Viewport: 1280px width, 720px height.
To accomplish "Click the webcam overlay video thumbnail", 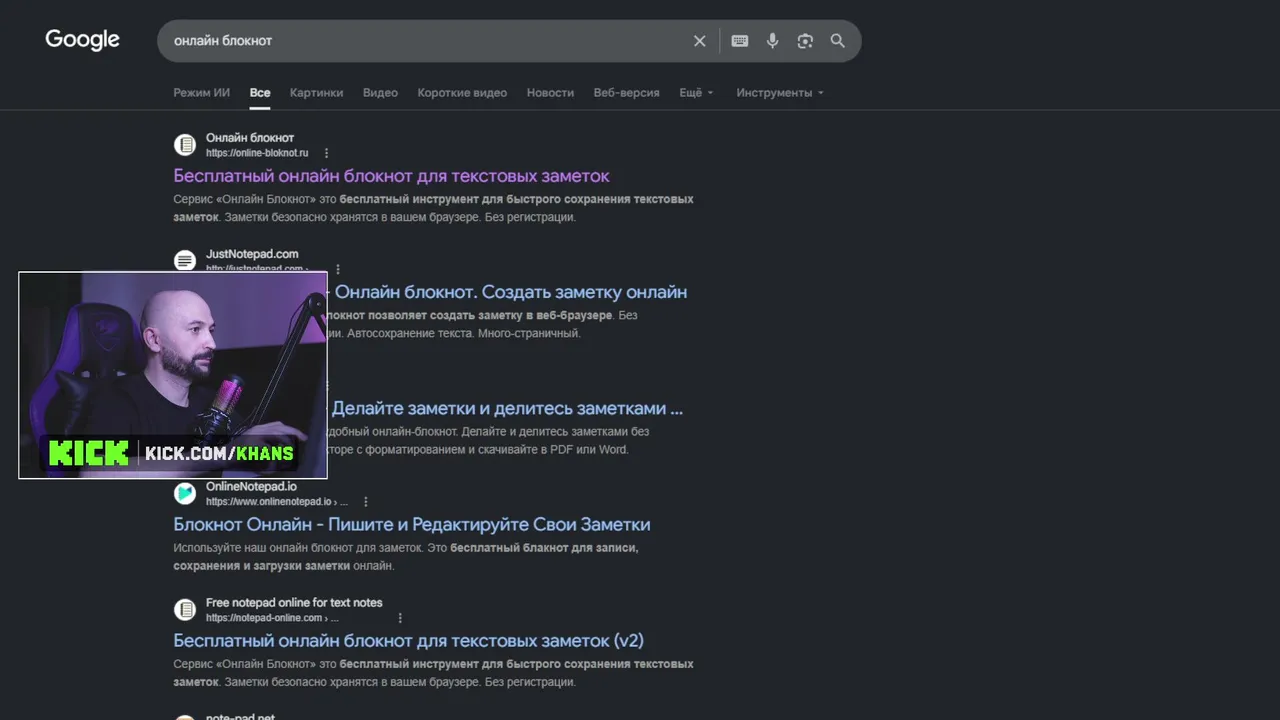I will pos(173,375).
